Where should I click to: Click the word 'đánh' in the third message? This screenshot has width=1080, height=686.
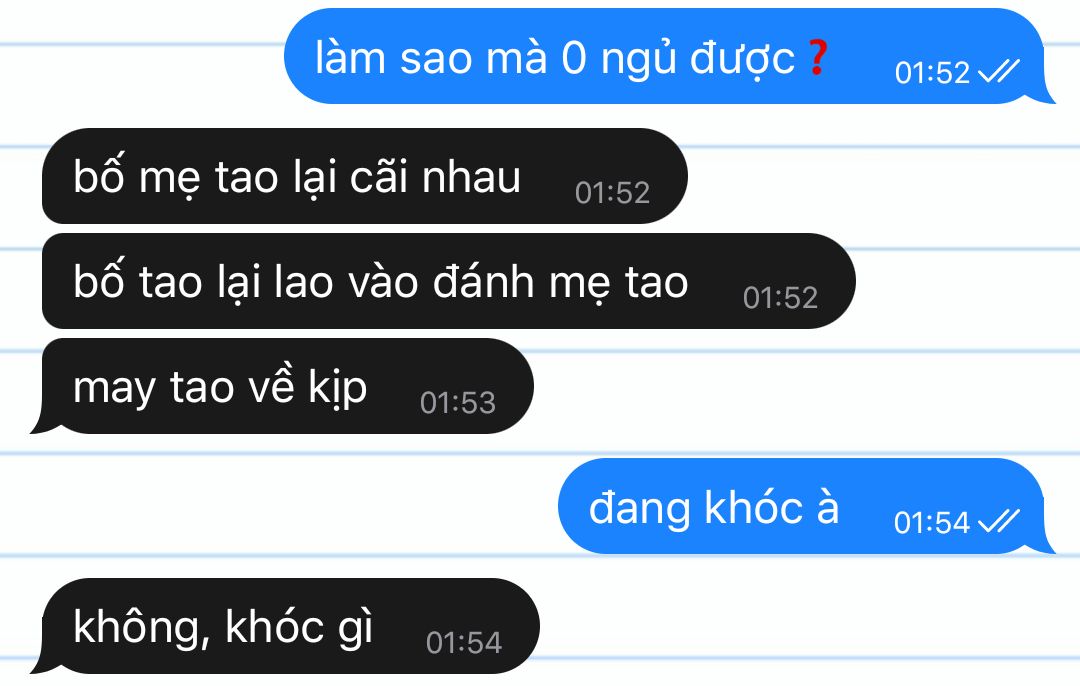484,281
